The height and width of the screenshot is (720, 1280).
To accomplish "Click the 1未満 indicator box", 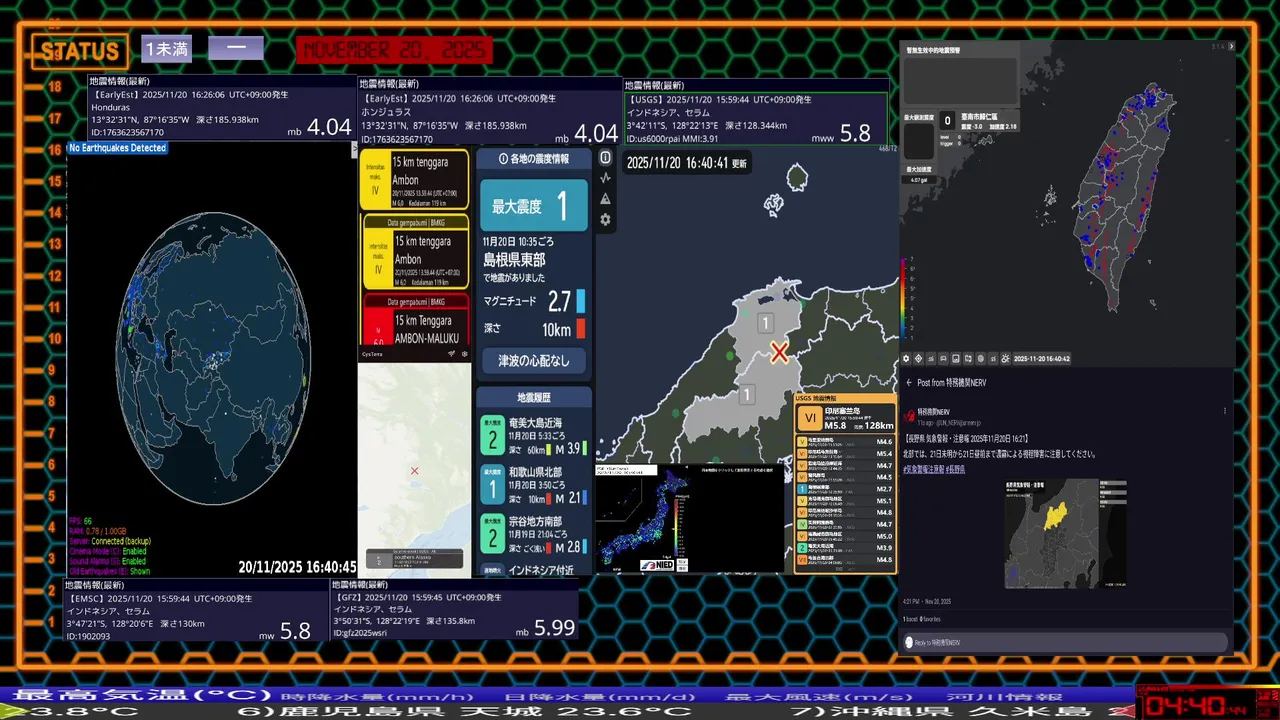I will pos(167,49).
